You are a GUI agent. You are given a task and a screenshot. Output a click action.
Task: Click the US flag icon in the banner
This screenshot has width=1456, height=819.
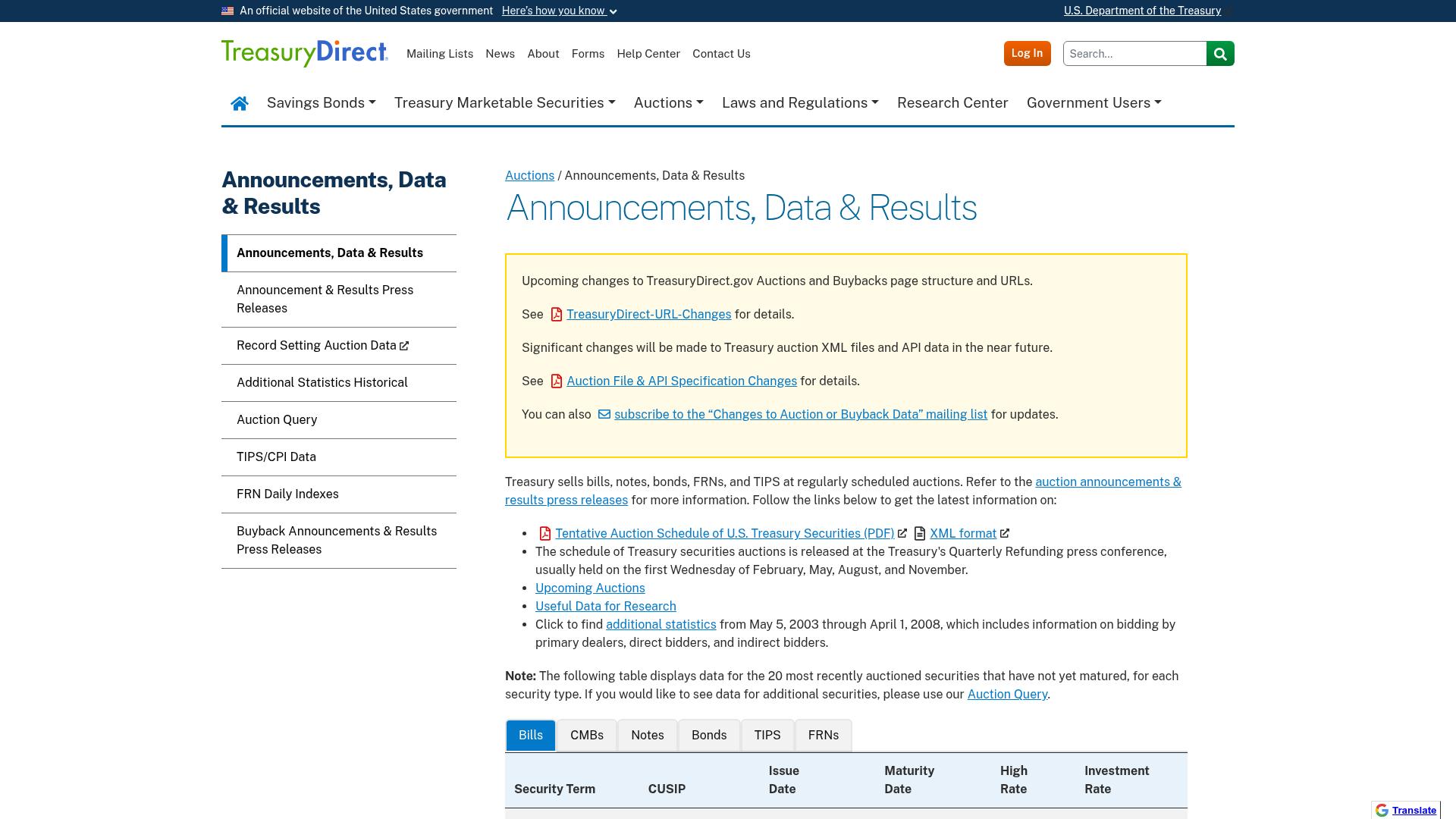(227, 11)
